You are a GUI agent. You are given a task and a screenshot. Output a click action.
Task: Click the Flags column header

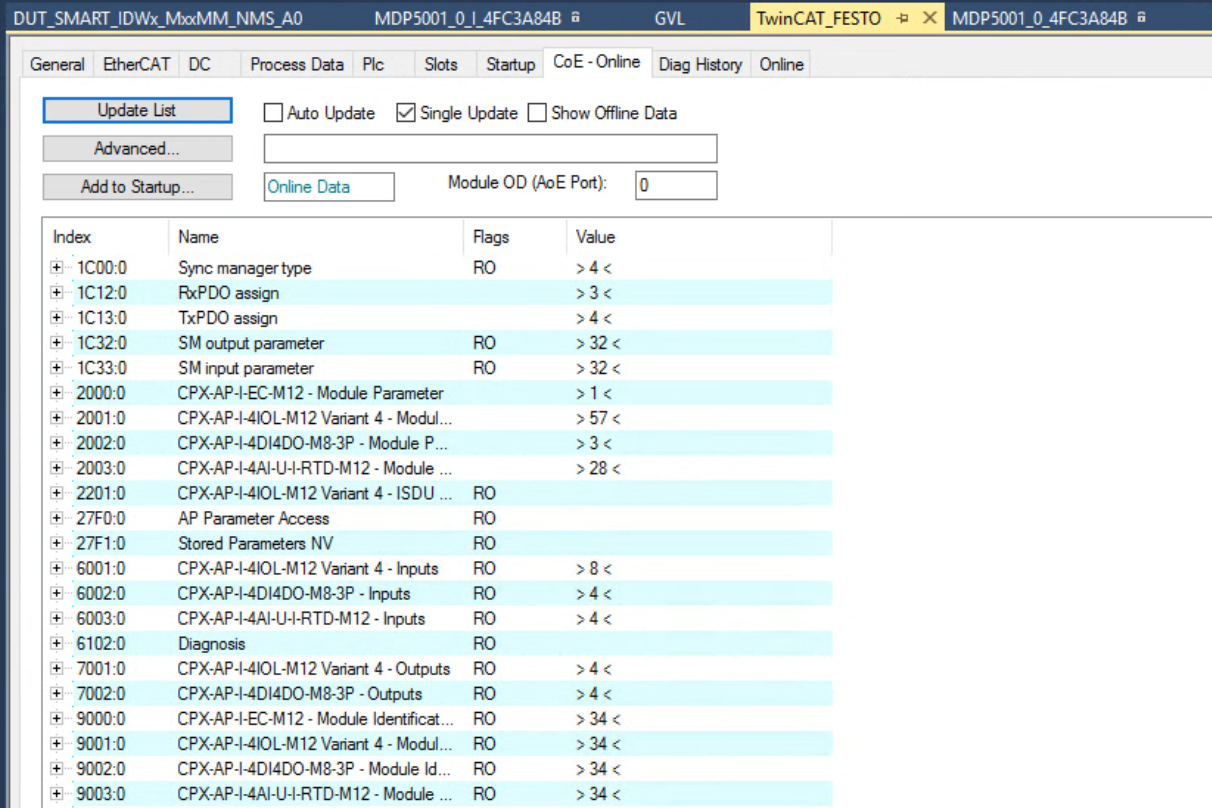[x=514, y=237]
